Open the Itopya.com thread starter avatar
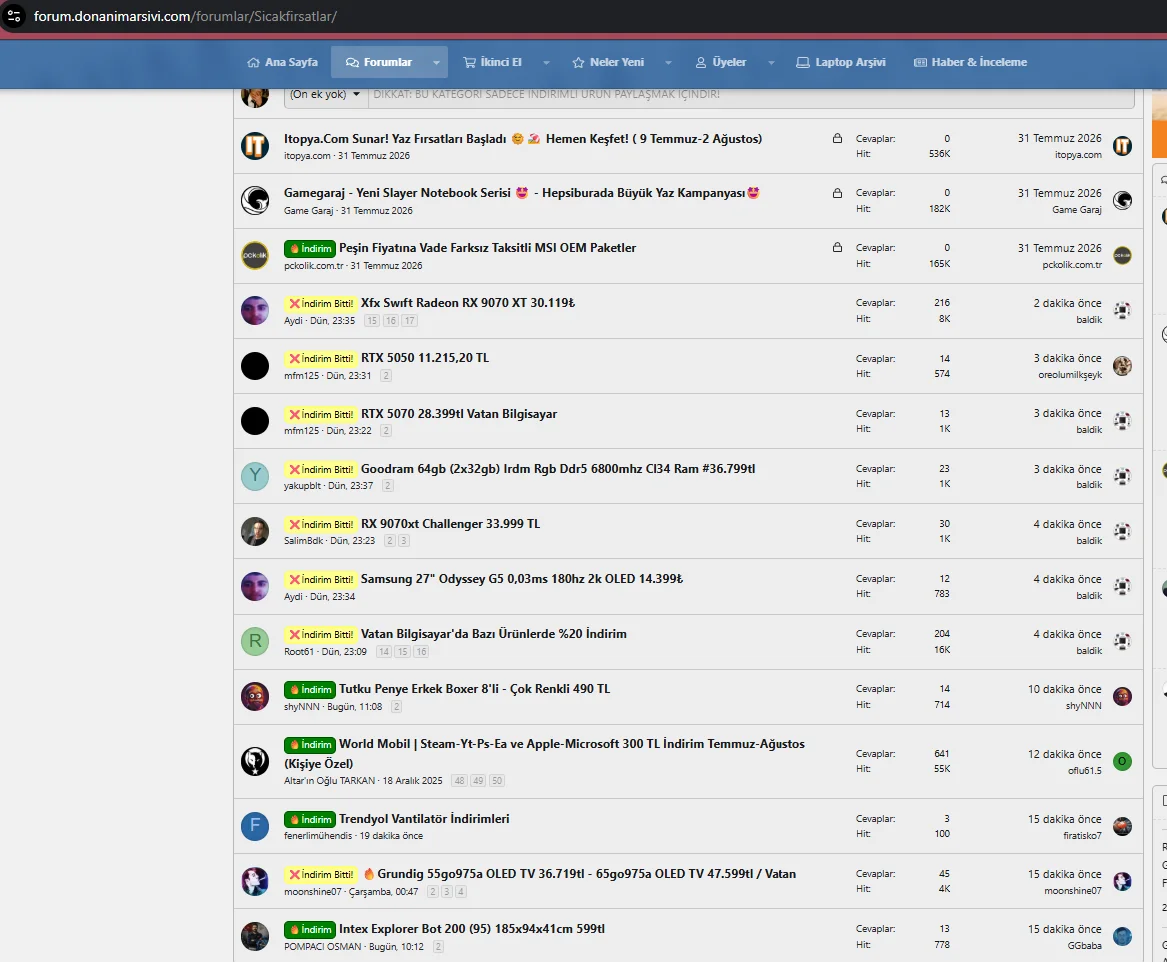 pyautogui.click(x=255, y=146)
